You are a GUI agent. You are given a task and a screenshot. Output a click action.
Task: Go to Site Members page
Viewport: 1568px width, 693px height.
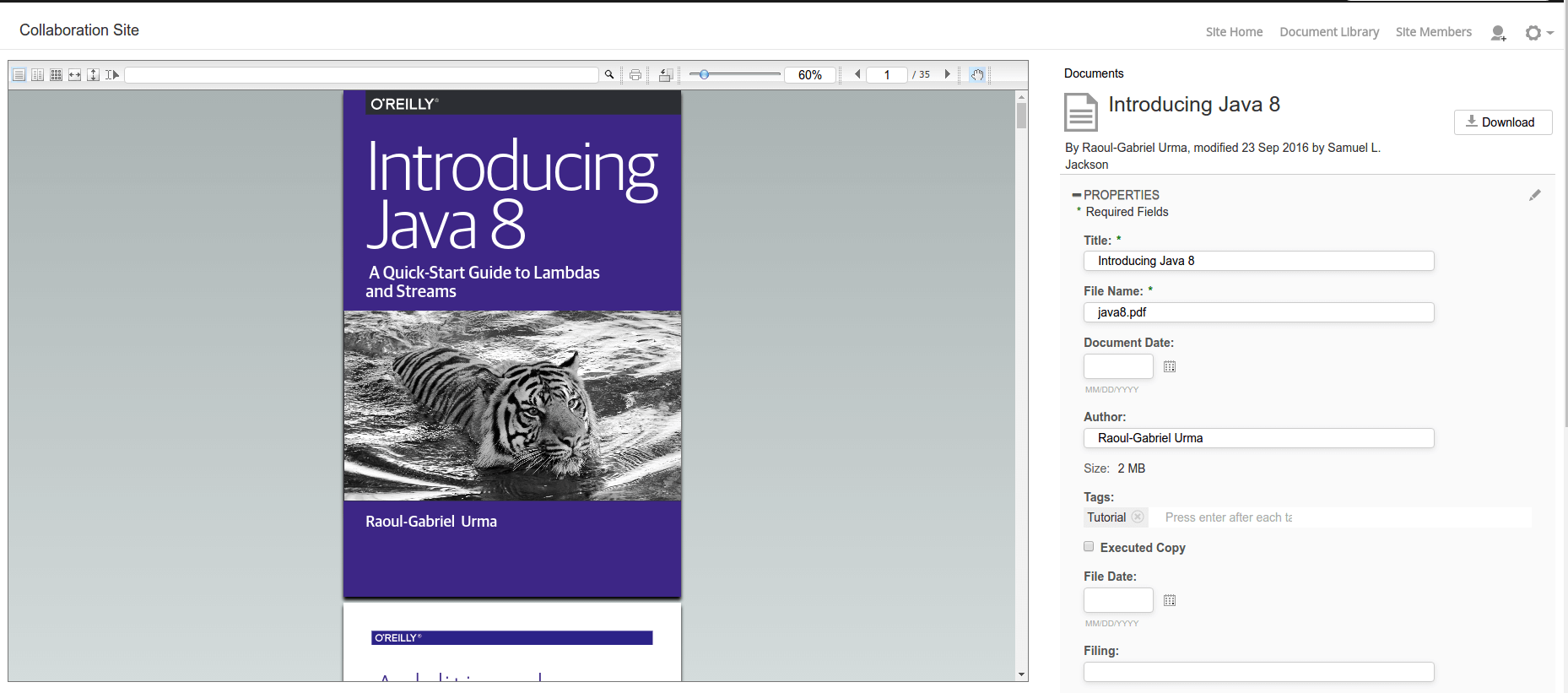pos(1434,32)
